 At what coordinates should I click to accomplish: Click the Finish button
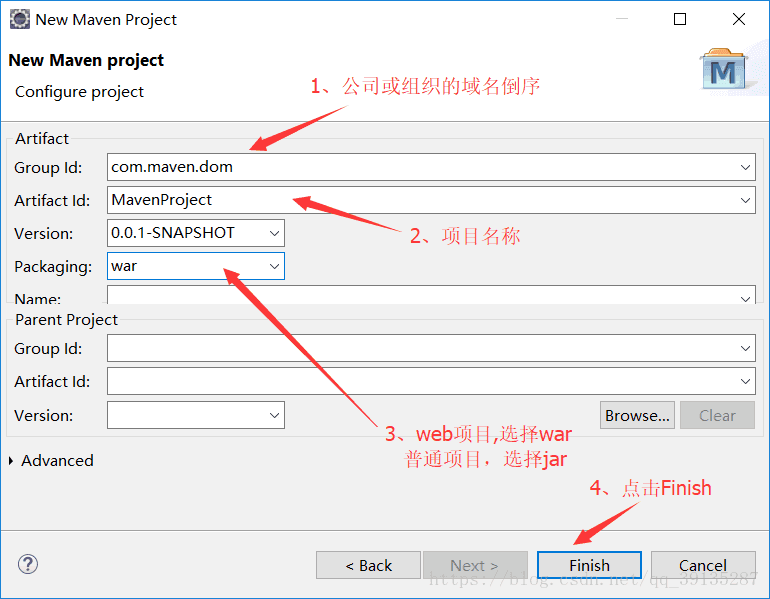click(x=589, y=565)
